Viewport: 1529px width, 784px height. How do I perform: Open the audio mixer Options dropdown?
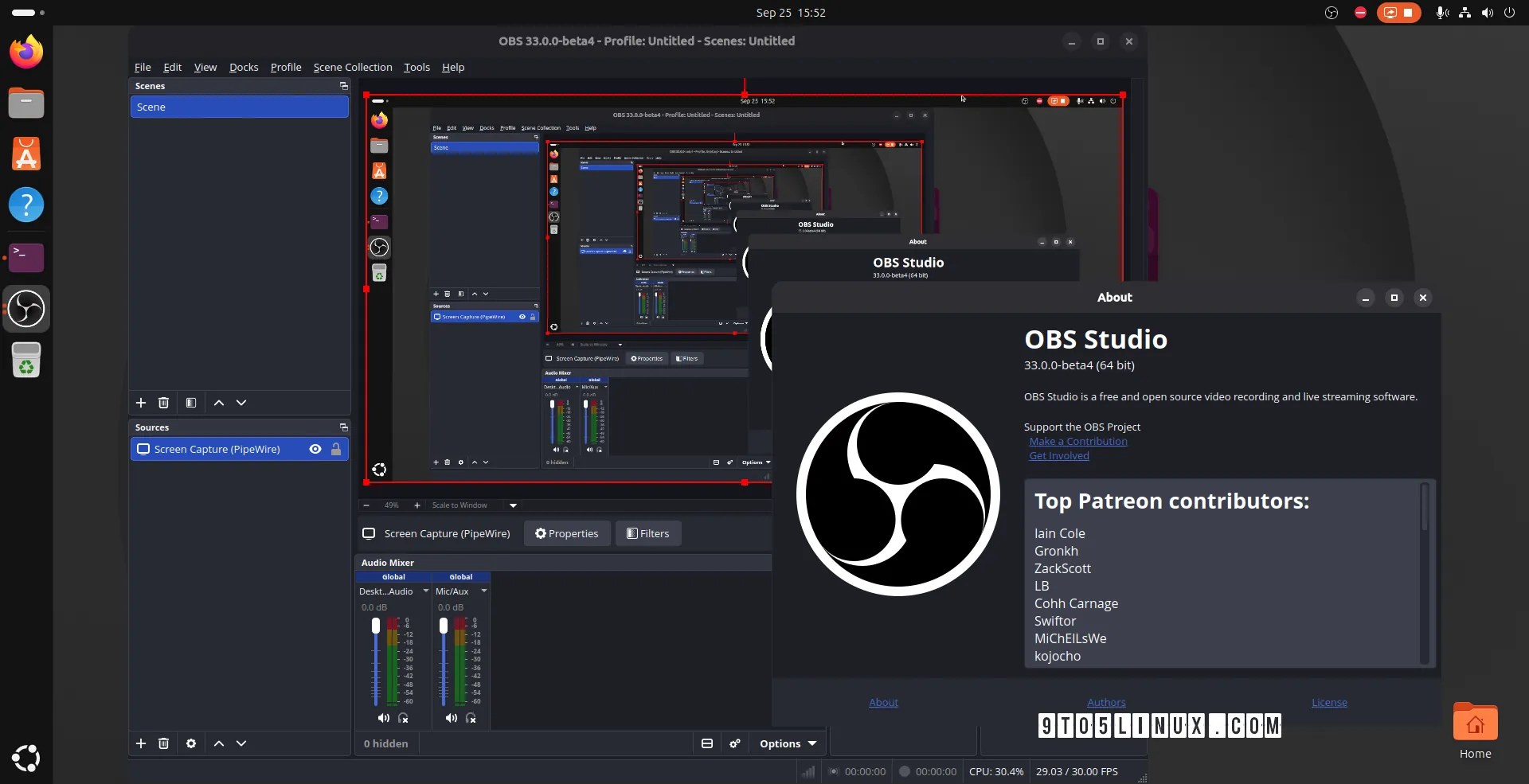click(x=788, y=743)
